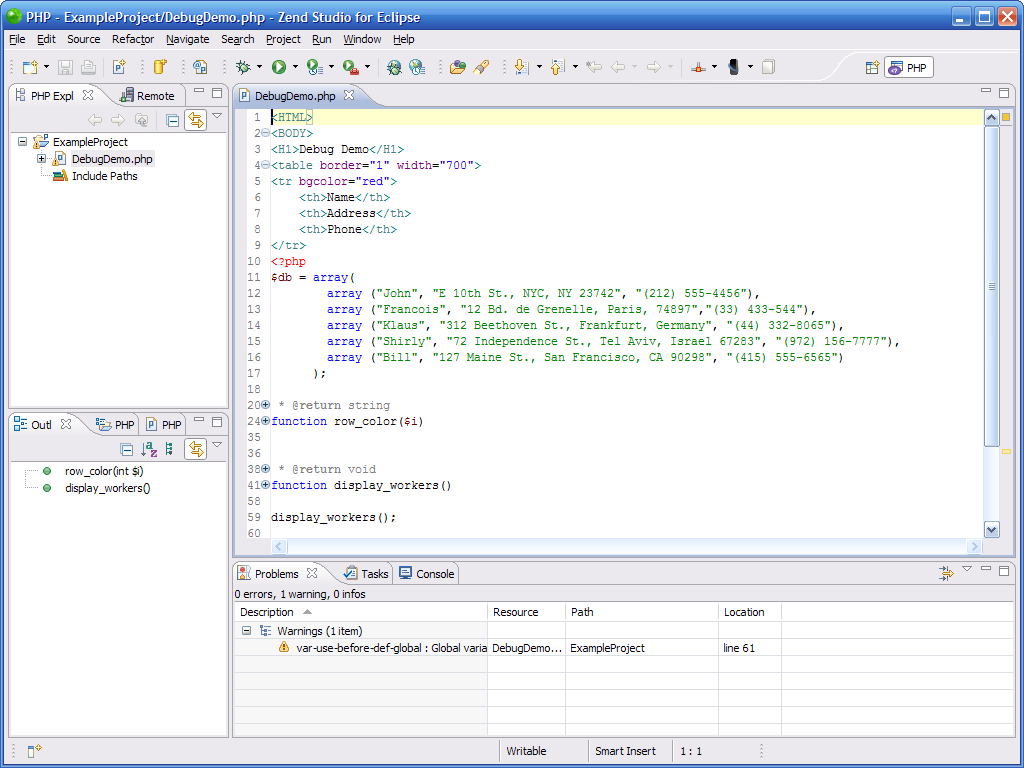The height and width of the screenshot is (768, 1024).
Task: Minimize the Problems view panel
Action: click(x=986, y=569)
